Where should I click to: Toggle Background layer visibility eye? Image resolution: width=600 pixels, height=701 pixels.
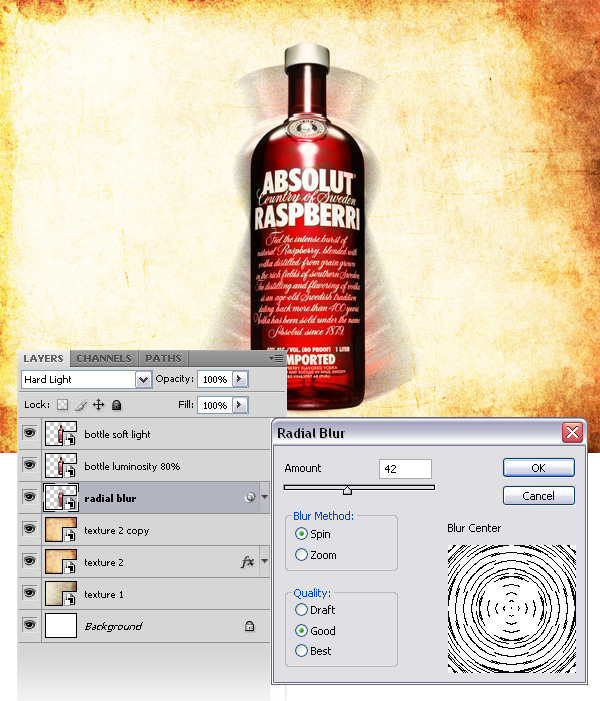(x=30, y=625)
